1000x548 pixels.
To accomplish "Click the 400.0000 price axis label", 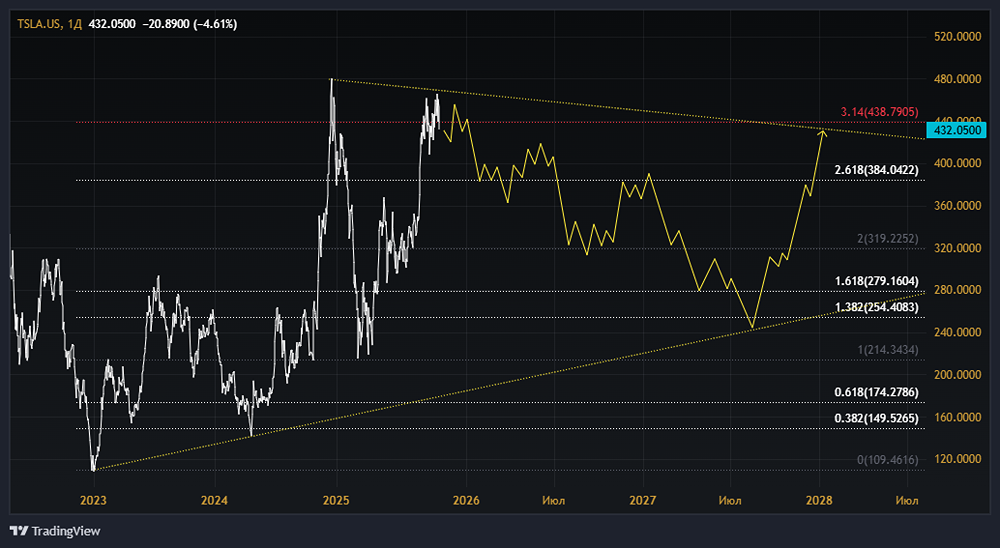I will pyautogui.click(x=957, y=163).
